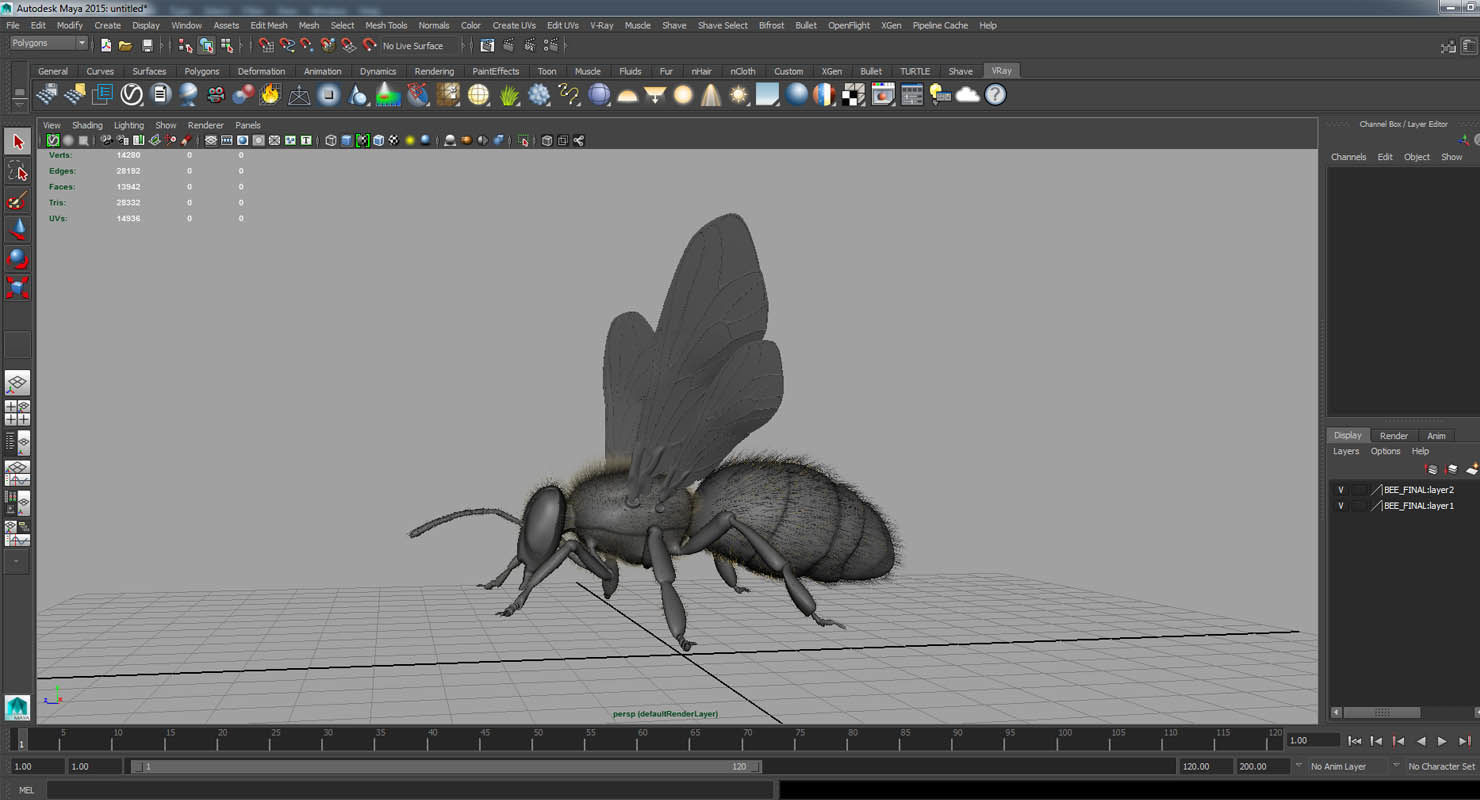This screenshot has height=800, width=1480.
Task: Click the cloud shelf icon
Action: coord(967,94)
